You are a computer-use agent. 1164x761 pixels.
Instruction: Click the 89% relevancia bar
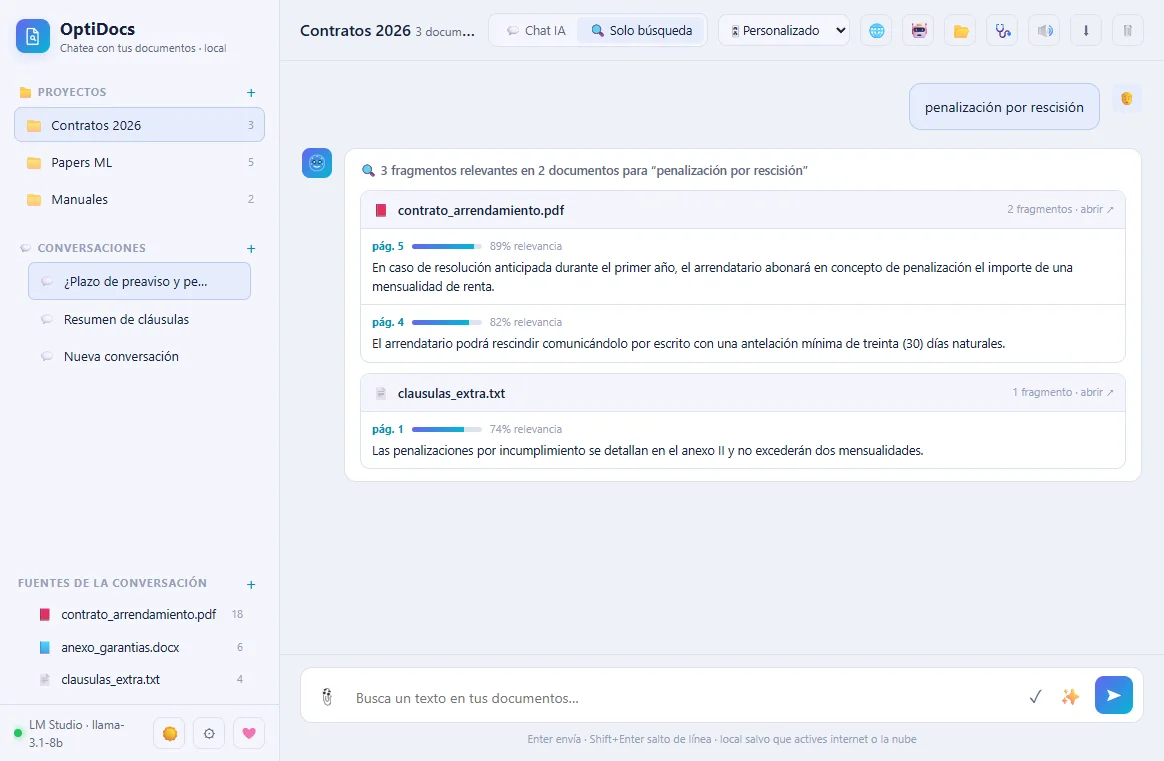click(447, 246)
